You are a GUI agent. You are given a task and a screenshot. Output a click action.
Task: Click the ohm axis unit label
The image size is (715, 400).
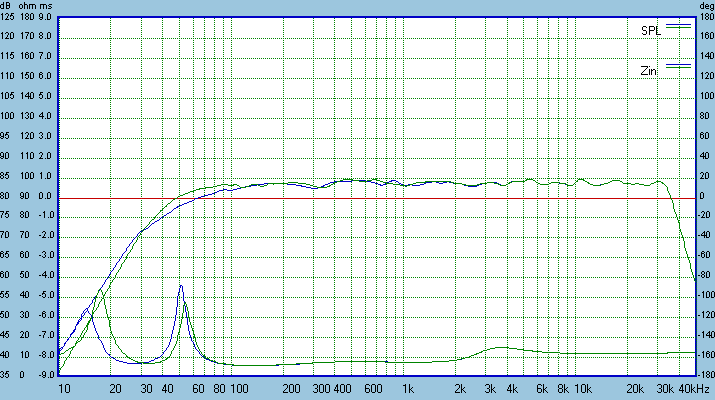(30, 5)
